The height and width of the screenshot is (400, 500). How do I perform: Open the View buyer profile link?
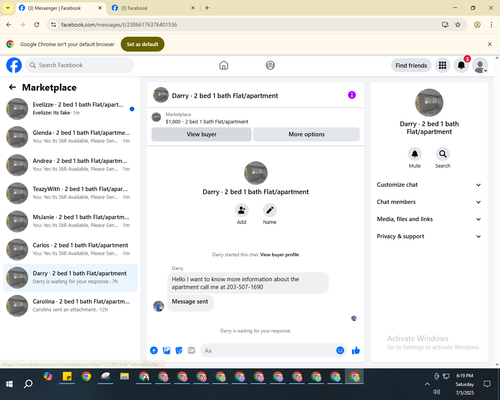(x=279, y=255)
